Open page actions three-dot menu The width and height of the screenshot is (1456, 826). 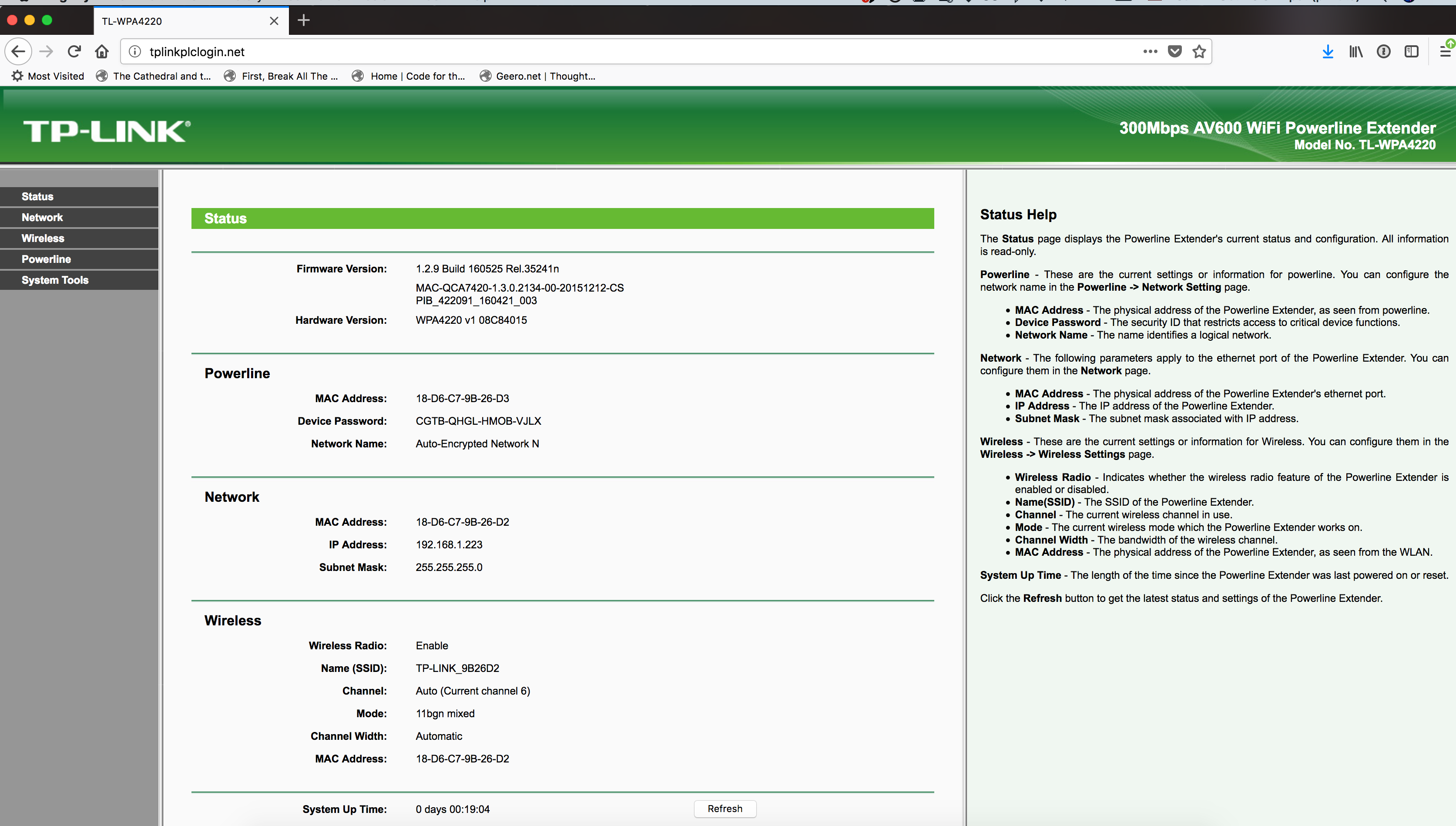pos(1150,52)
